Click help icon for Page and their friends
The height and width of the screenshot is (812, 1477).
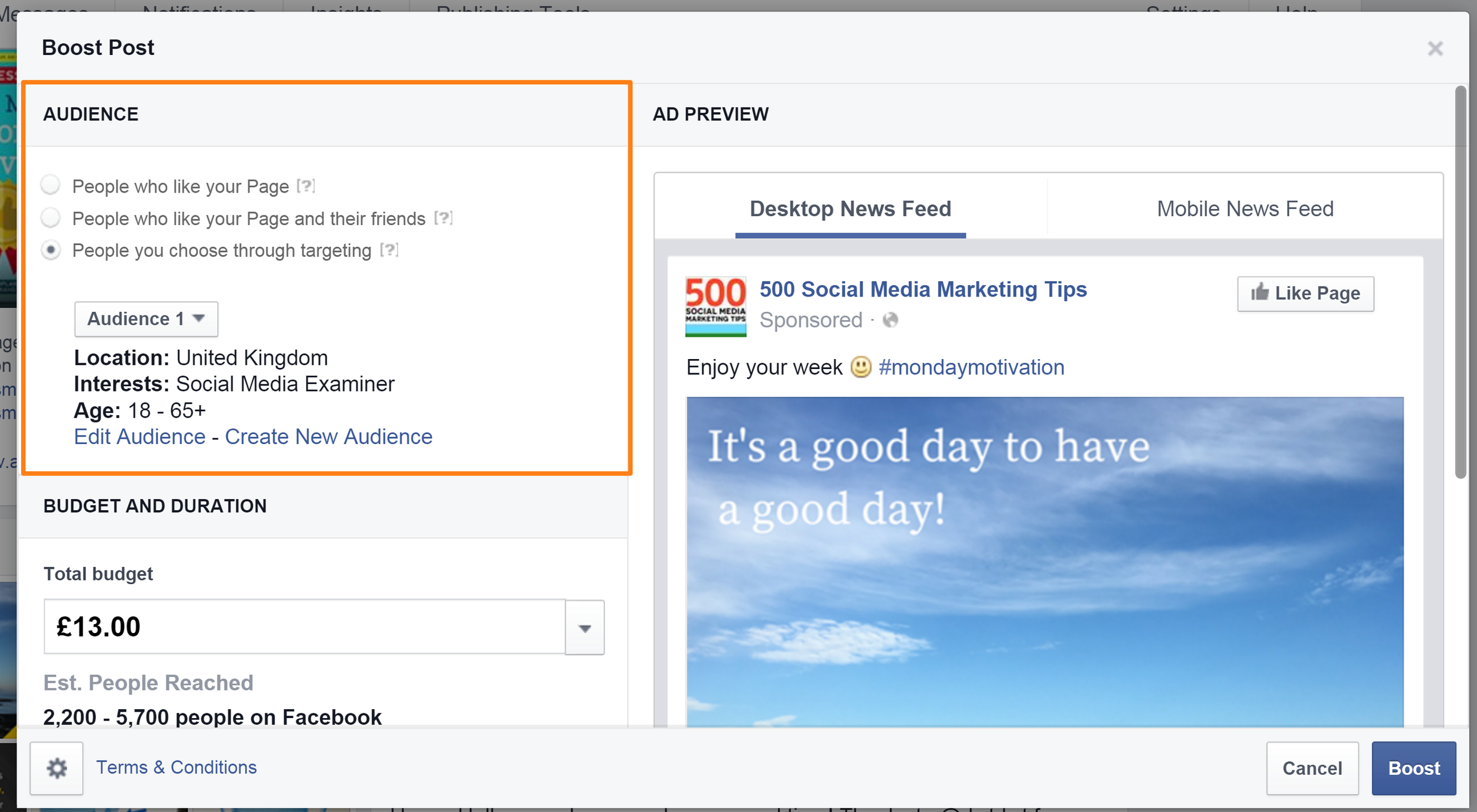[x=443, y=218]
